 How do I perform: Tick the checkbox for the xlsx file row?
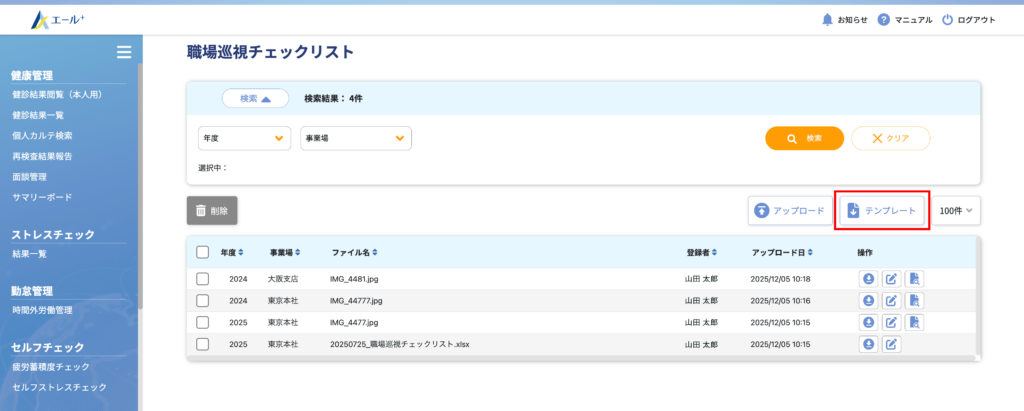tap(203, 344)
